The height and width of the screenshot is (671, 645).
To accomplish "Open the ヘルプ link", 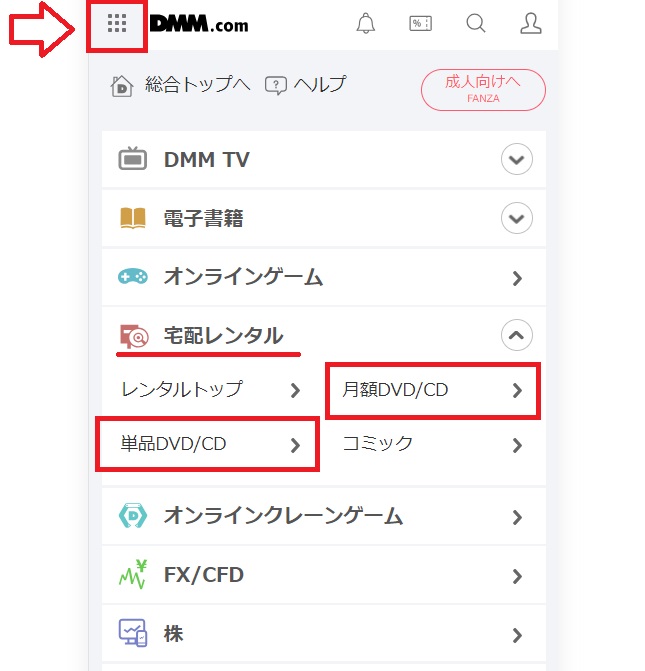I will [x=320, y=85].
